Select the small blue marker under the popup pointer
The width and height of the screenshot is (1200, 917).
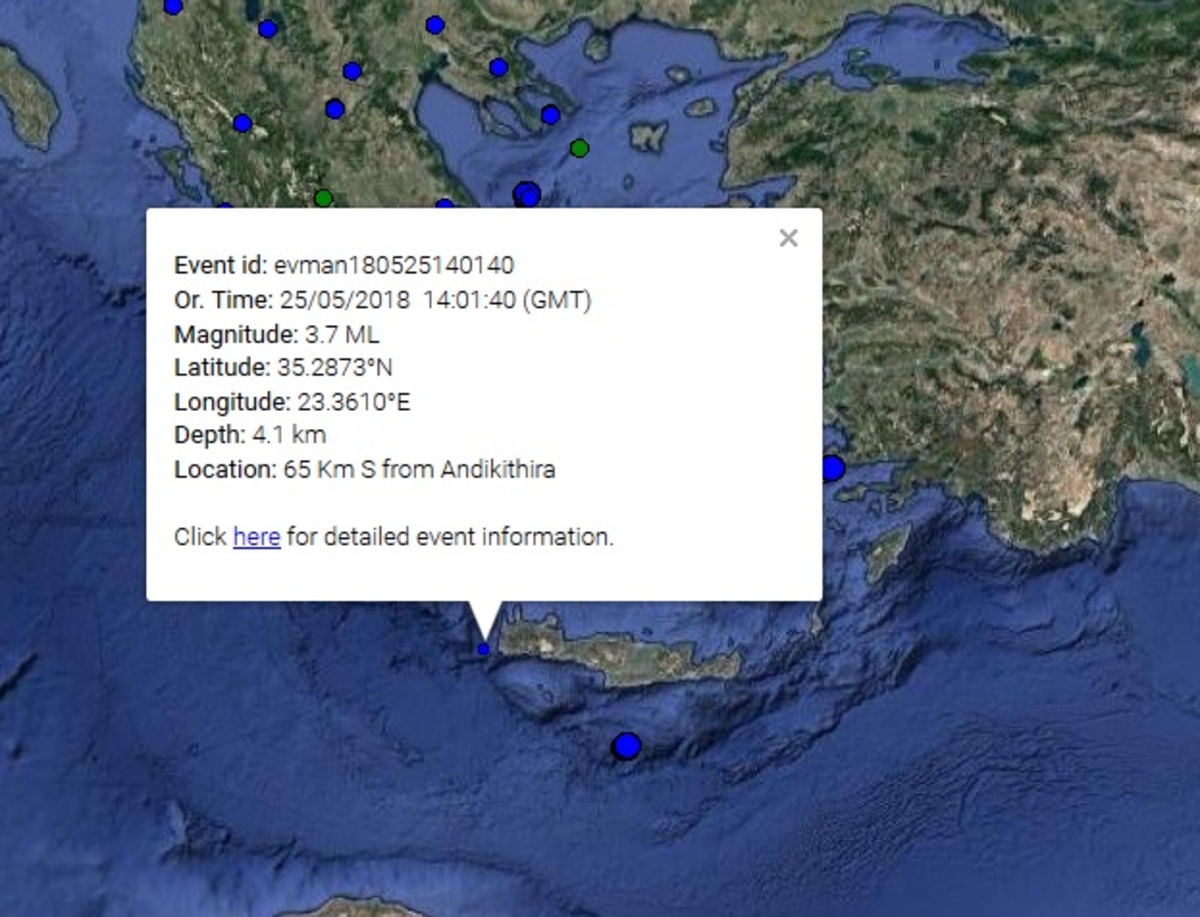click(484, 649)
